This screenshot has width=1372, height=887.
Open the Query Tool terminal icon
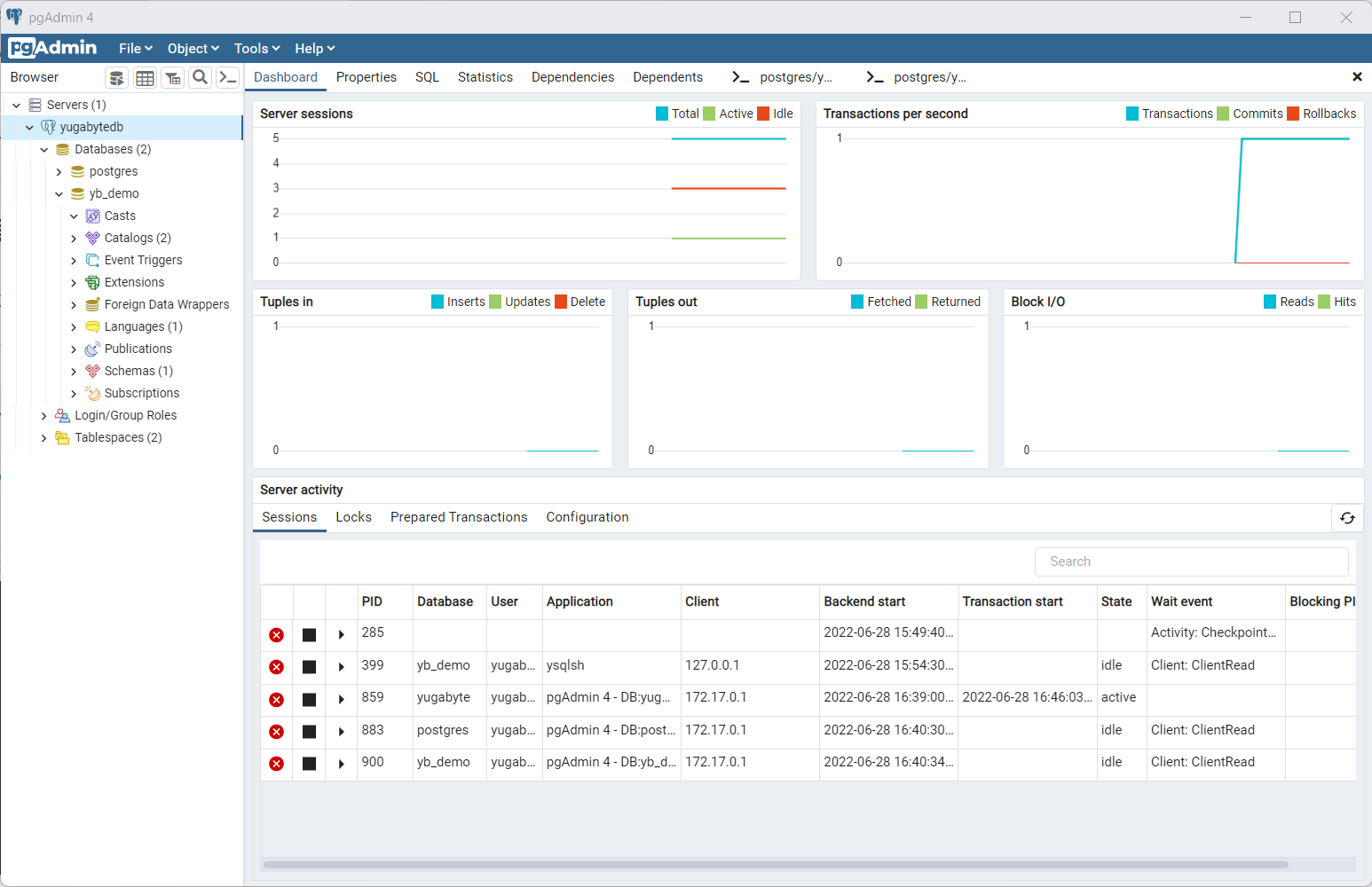[x=227, y=77]
